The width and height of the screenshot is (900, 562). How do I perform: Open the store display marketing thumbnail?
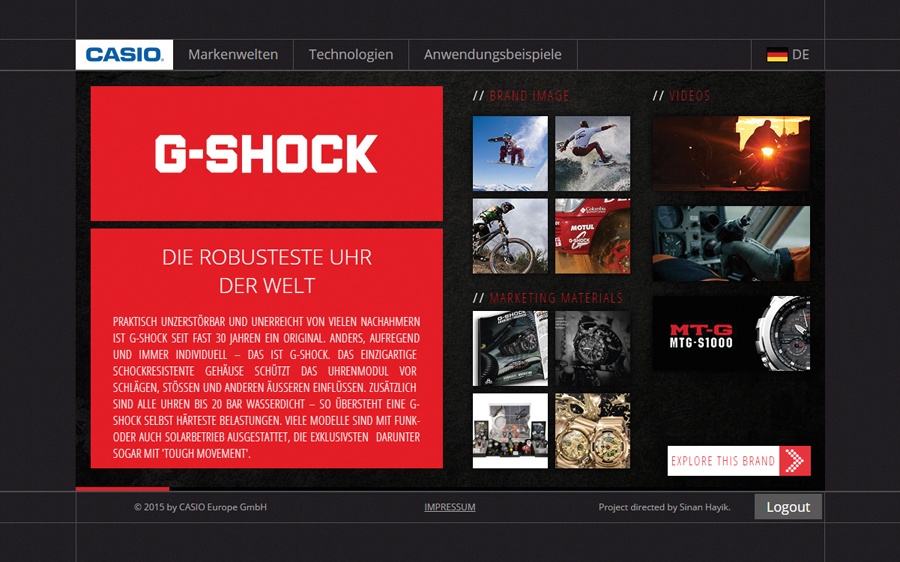pos(510,431)
